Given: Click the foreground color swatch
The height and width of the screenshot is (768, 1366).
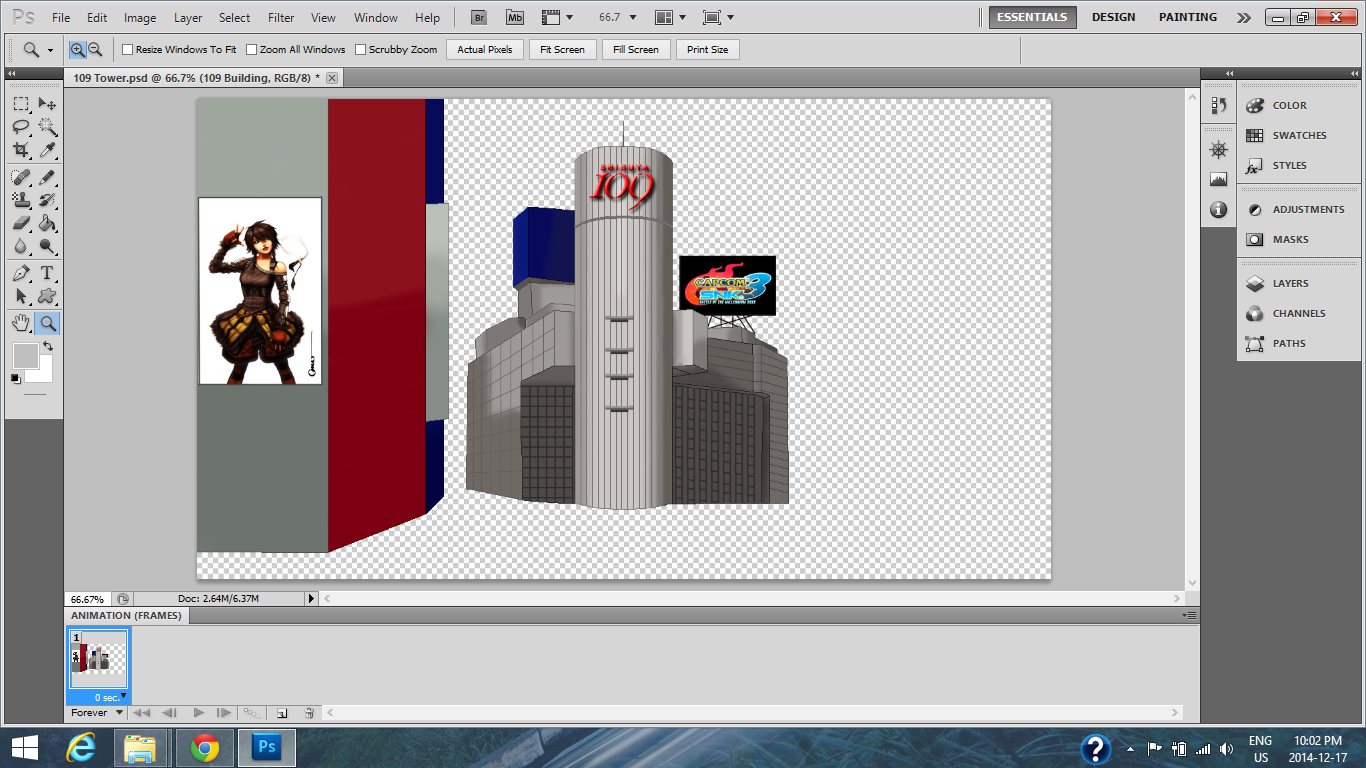Looking at the screenshot, I should click(25, 355).
